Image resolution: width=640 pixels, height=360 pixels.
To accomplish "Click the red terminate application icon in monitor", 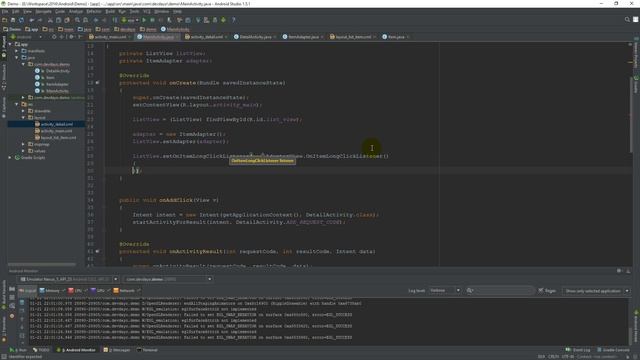I will click(x=12, y=316).
